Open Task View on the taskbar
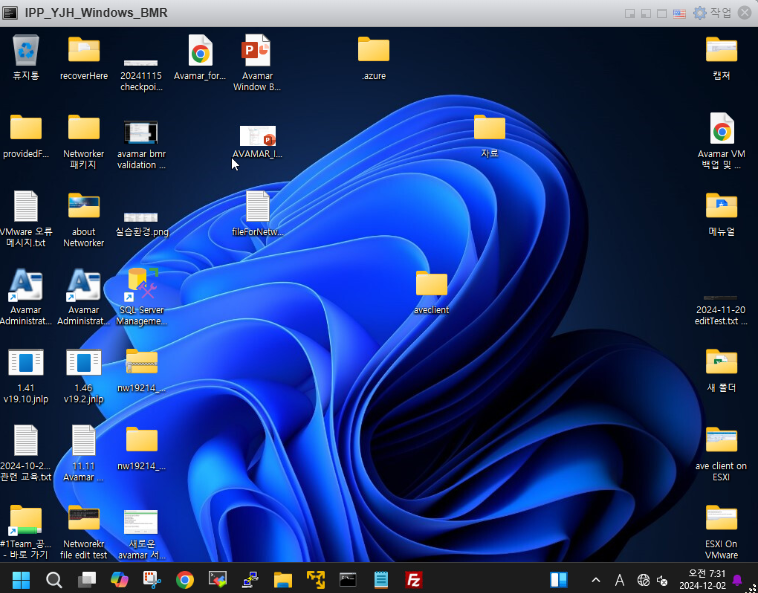758x593 pixels. coord(87,579)
